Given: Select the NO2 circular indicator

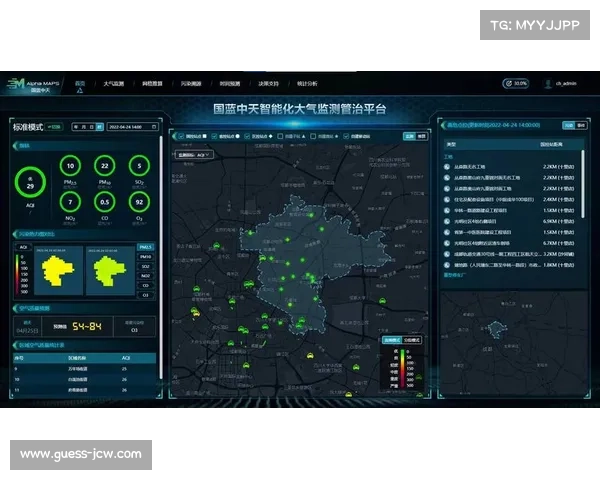Looking at the screenshot, I should (x=70, y=200).
